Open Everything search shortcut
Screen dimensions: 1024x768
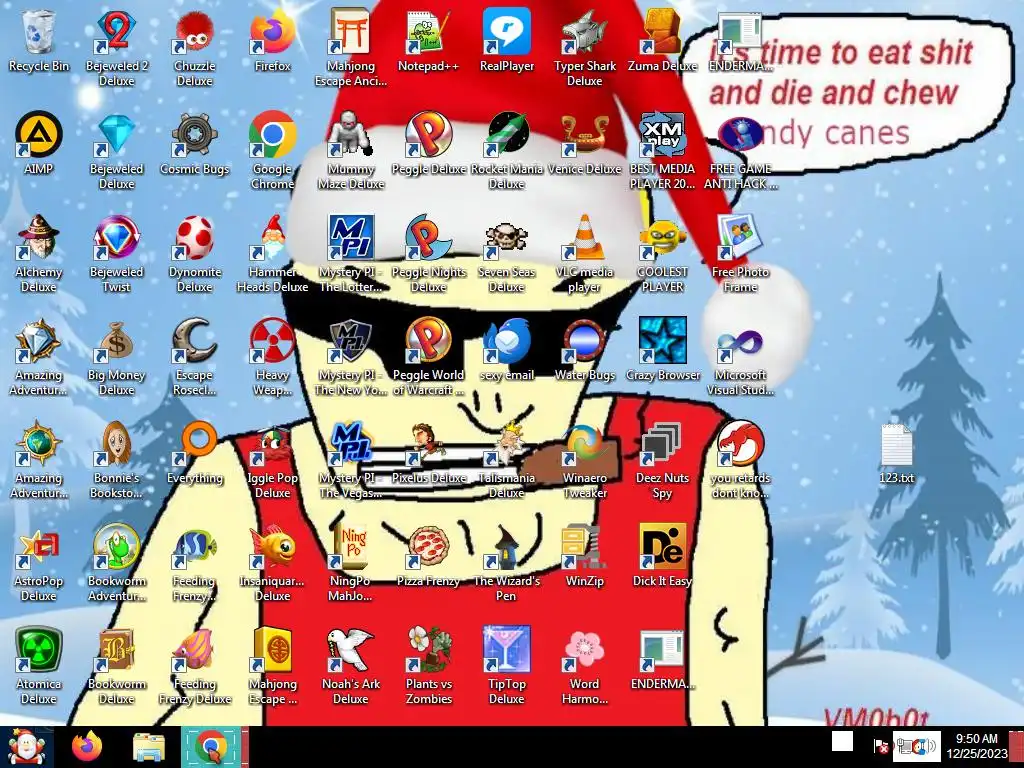[195, 453]
